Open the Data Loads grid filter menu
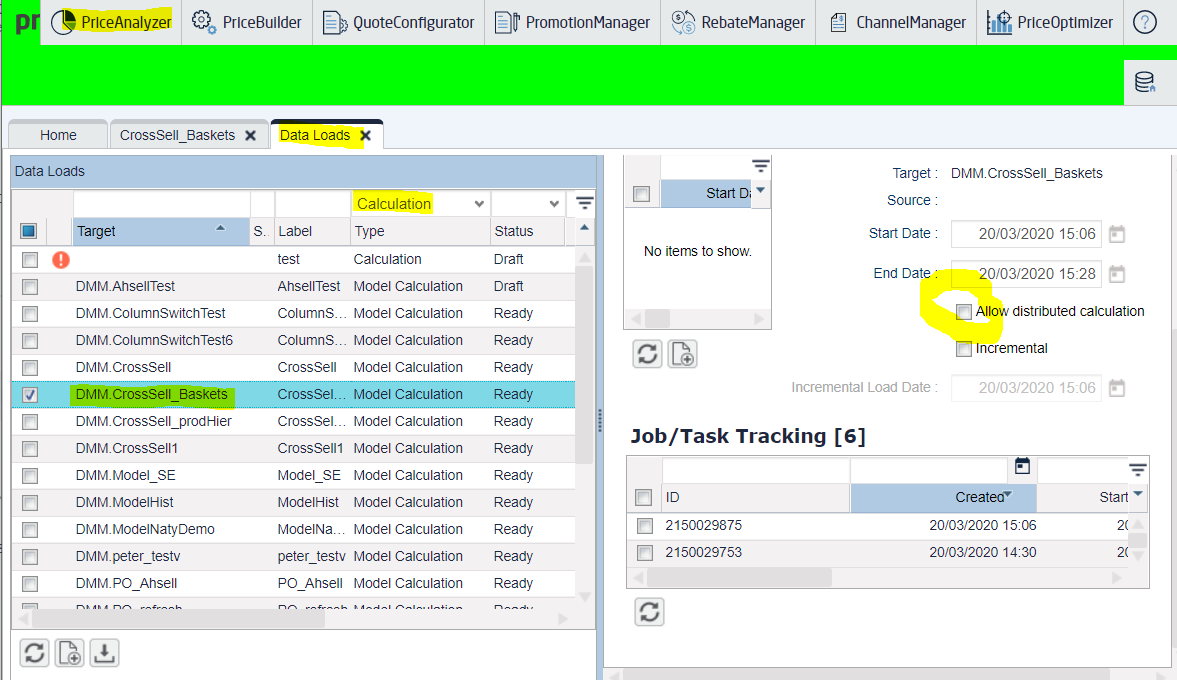The height and width of the screenshot is (680, 1177). click(585, 204)
